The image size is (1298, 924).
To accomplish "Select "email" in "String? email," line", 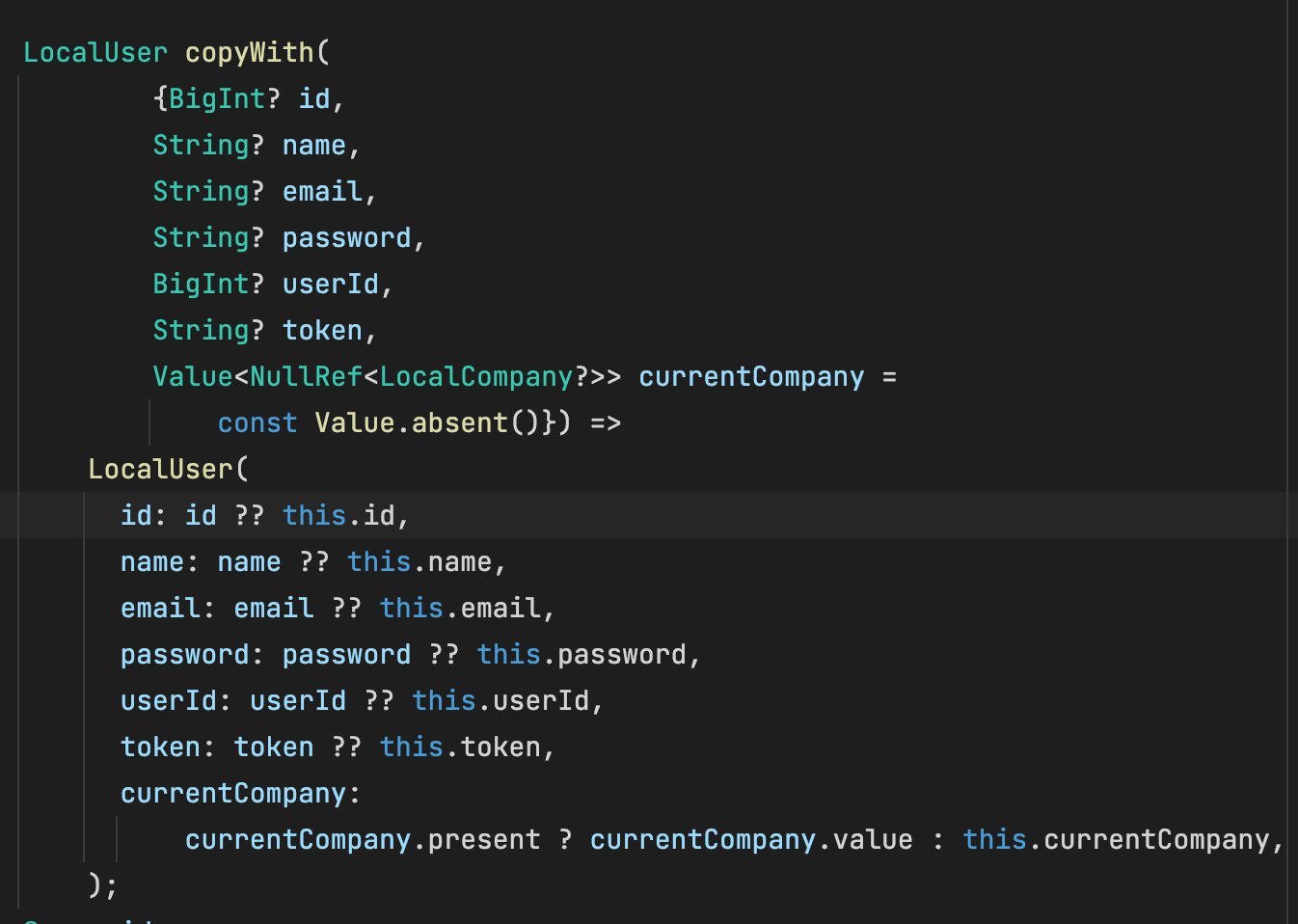I will (322, 191).
